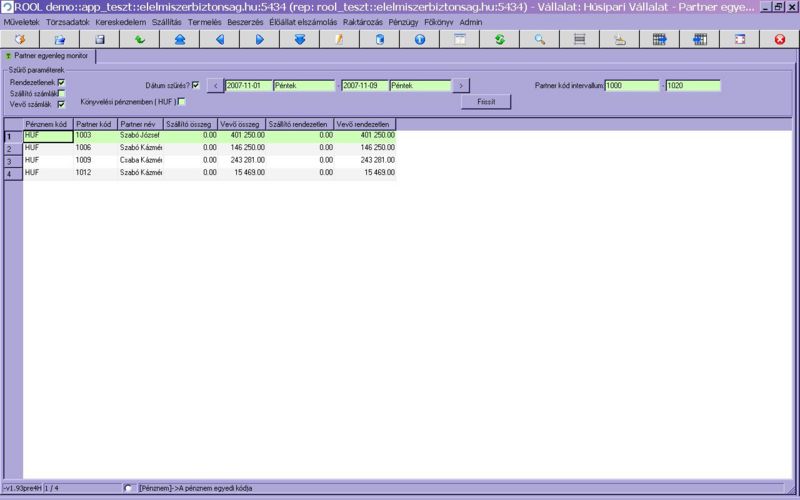Go to previous record with left arrow

point(219,39)
